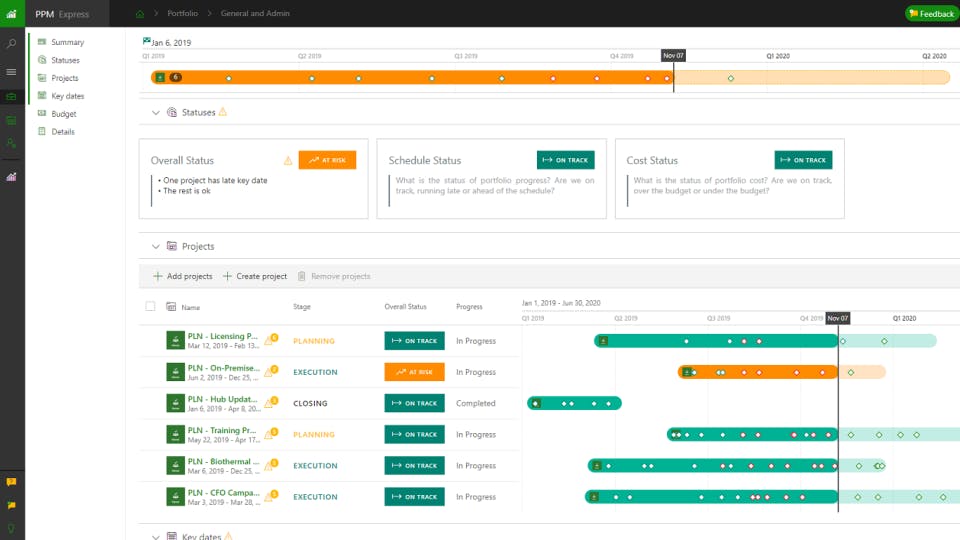Sort by the Overall Status column header

click(x=405, y=307)
